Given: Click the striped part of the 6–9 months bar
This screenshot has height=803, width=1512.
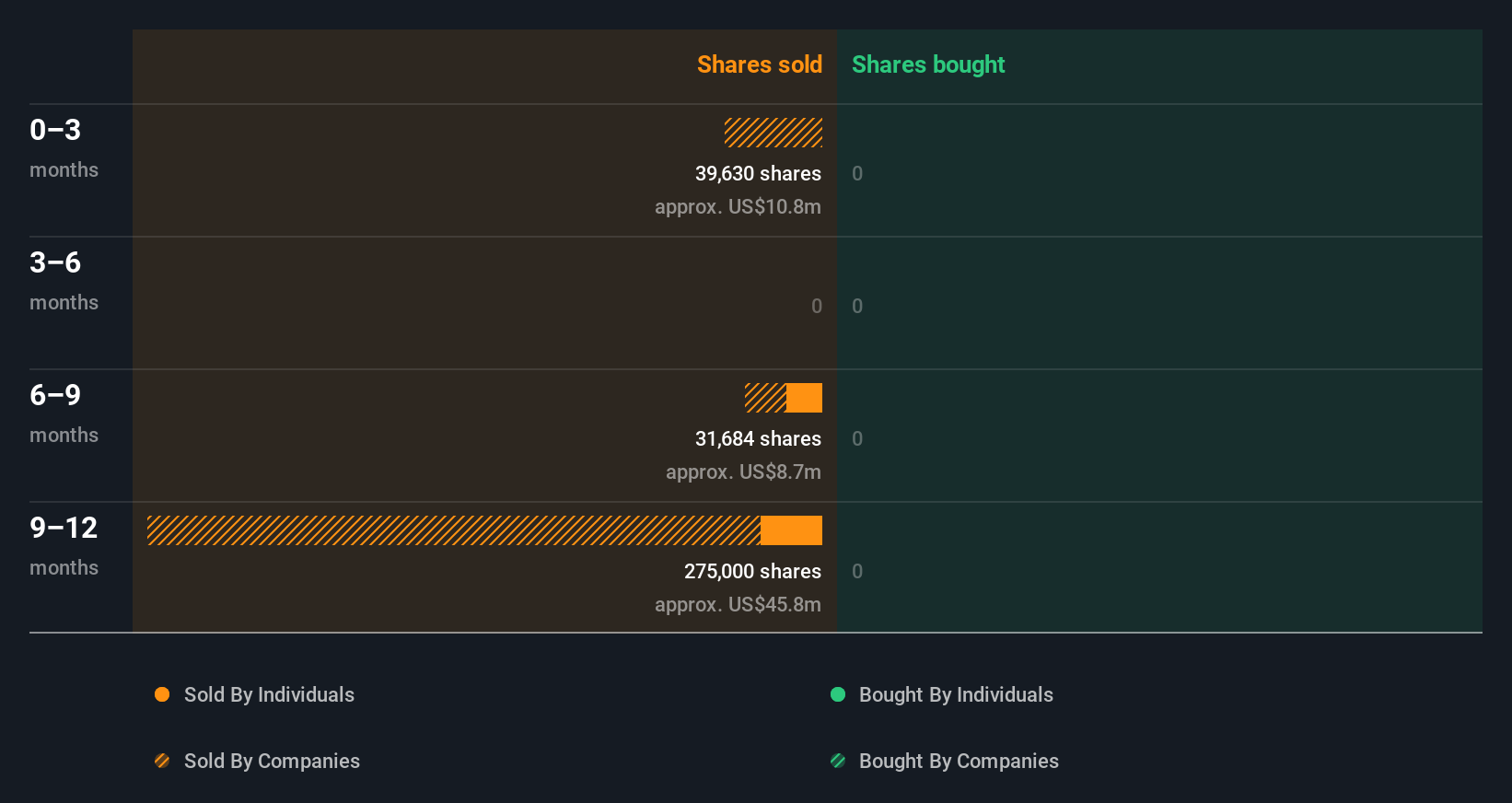Looking at the screenshot, I should [765, 398].
